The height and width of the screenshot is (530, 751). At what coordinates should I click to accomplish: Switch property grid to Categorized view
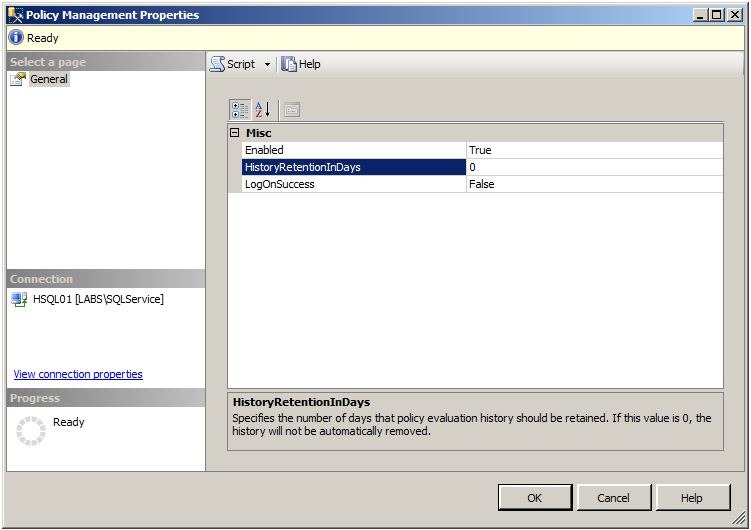[239, 110]
